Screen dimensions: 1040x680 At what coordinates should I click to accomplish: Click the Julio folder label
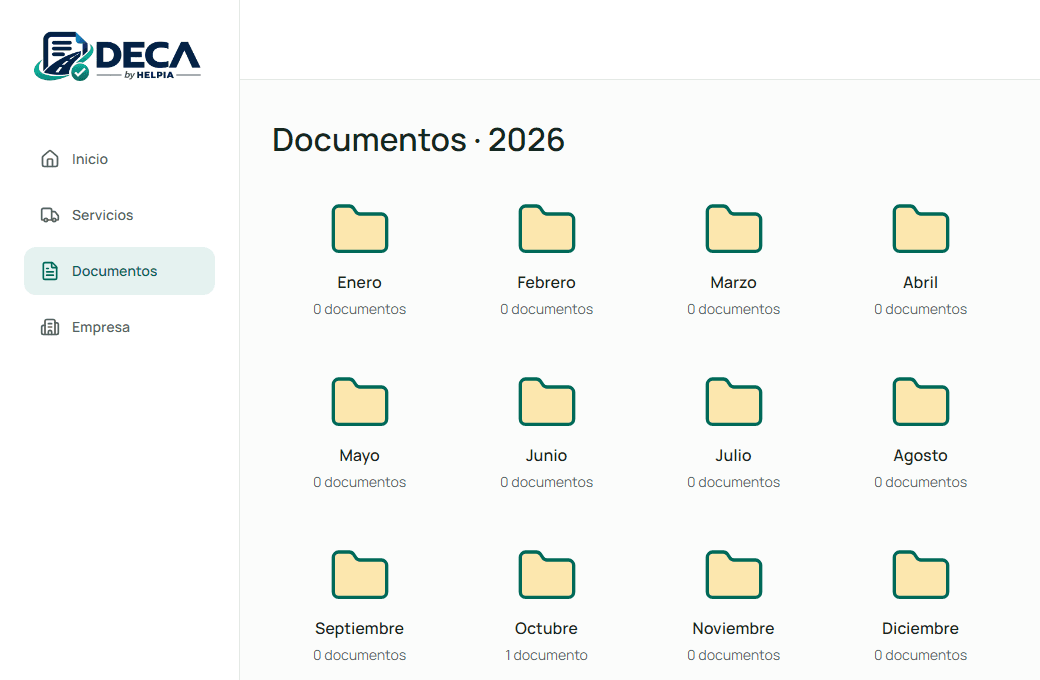click(x=734, y=456)
